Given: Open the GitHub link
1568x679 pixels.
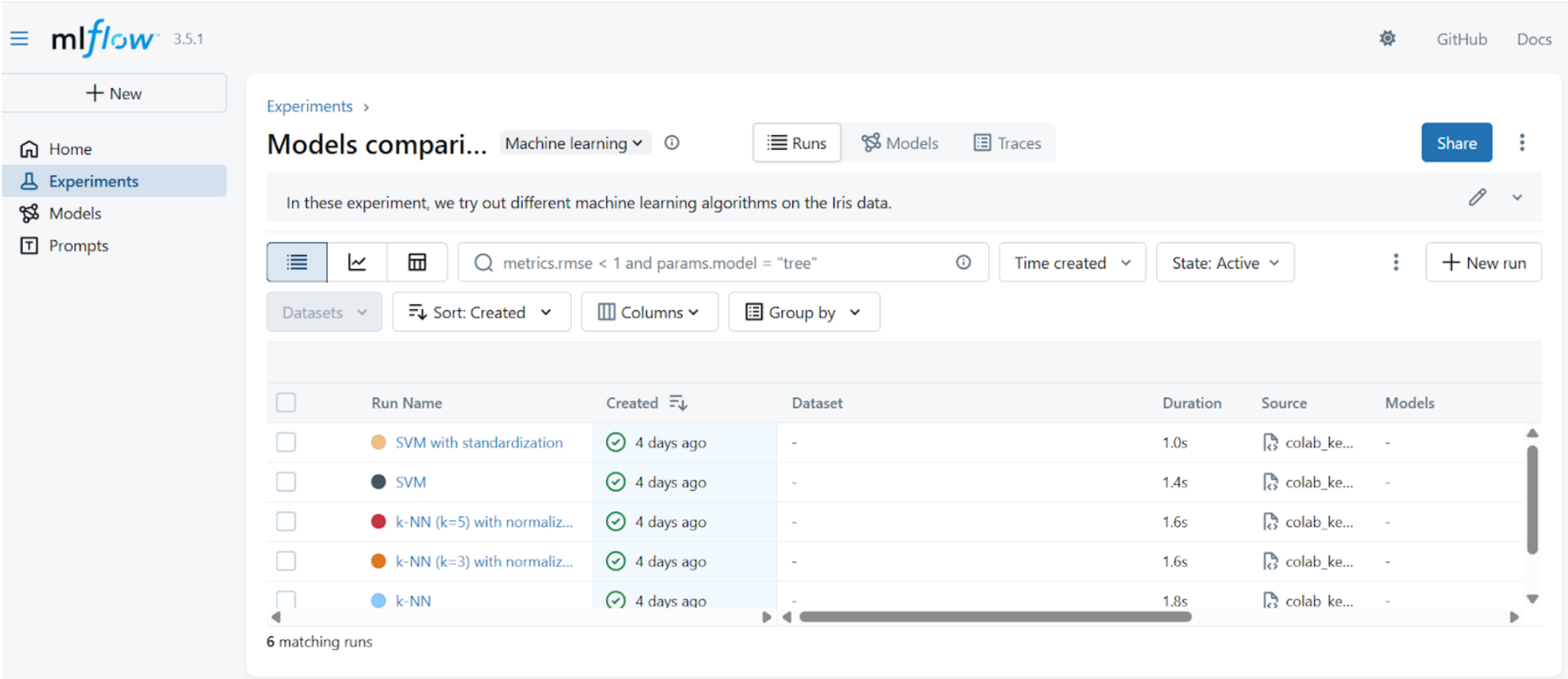Looking at the screenshot, I should [x=1462, y=39].
